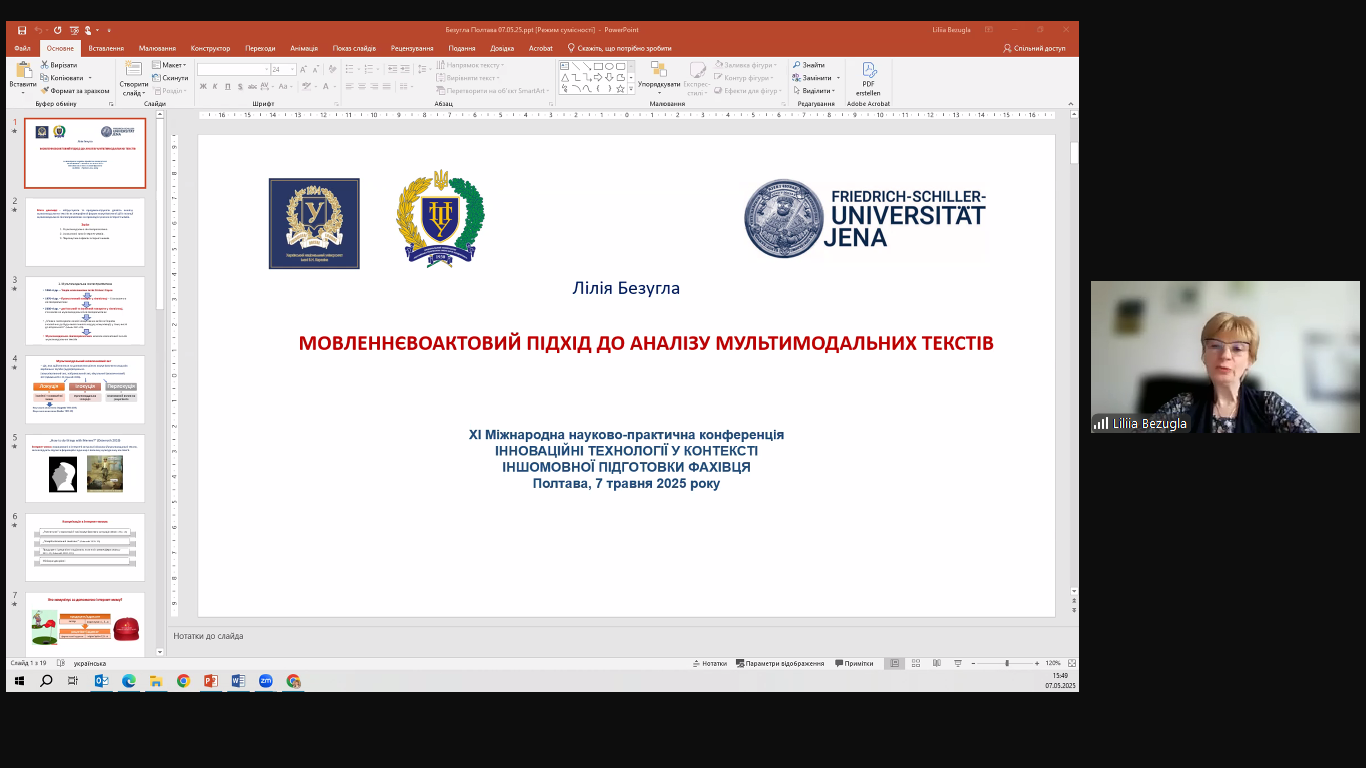
Task: Toggle italic formatting (К)
Action: pyautogui.click(x=215, y=86)
